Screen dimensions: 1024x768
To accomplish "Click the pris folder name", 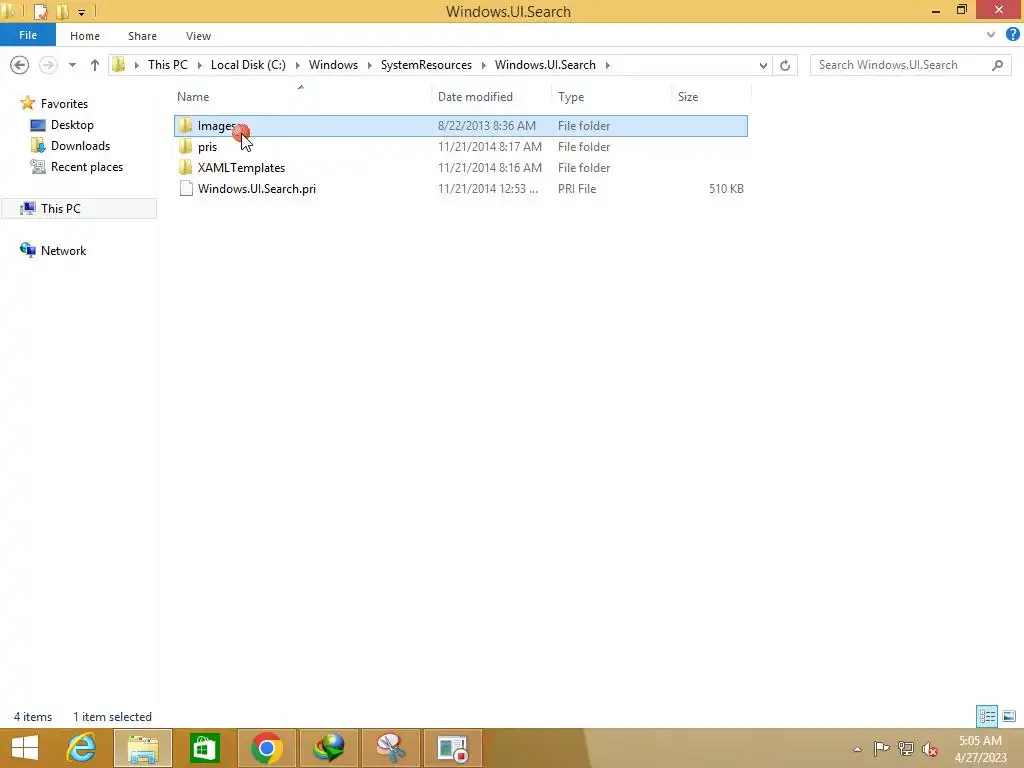I will coord(207,147).
